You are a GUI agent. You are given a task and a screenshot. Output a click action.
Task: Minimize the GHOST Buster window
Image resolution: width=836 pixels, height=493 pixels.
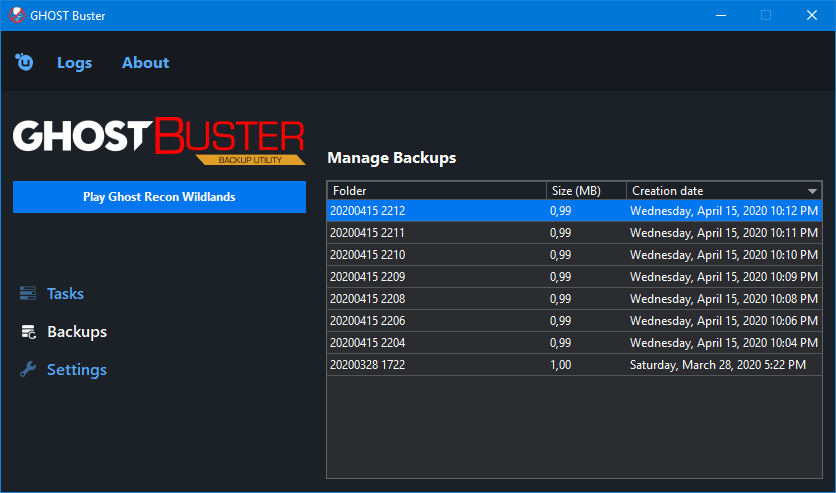point(721,15)
